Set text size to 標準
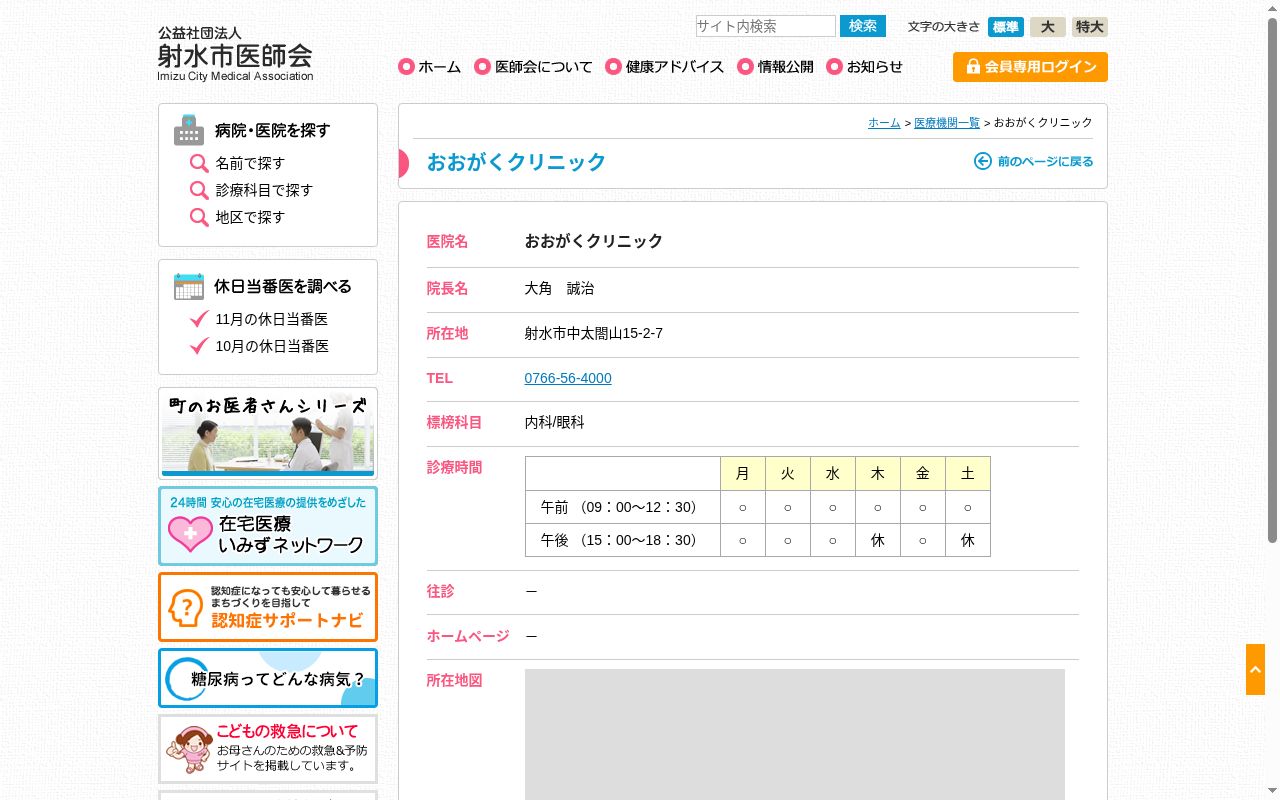The height and width of the screenshot is (800, 1280). click(x=1005, y=27)
